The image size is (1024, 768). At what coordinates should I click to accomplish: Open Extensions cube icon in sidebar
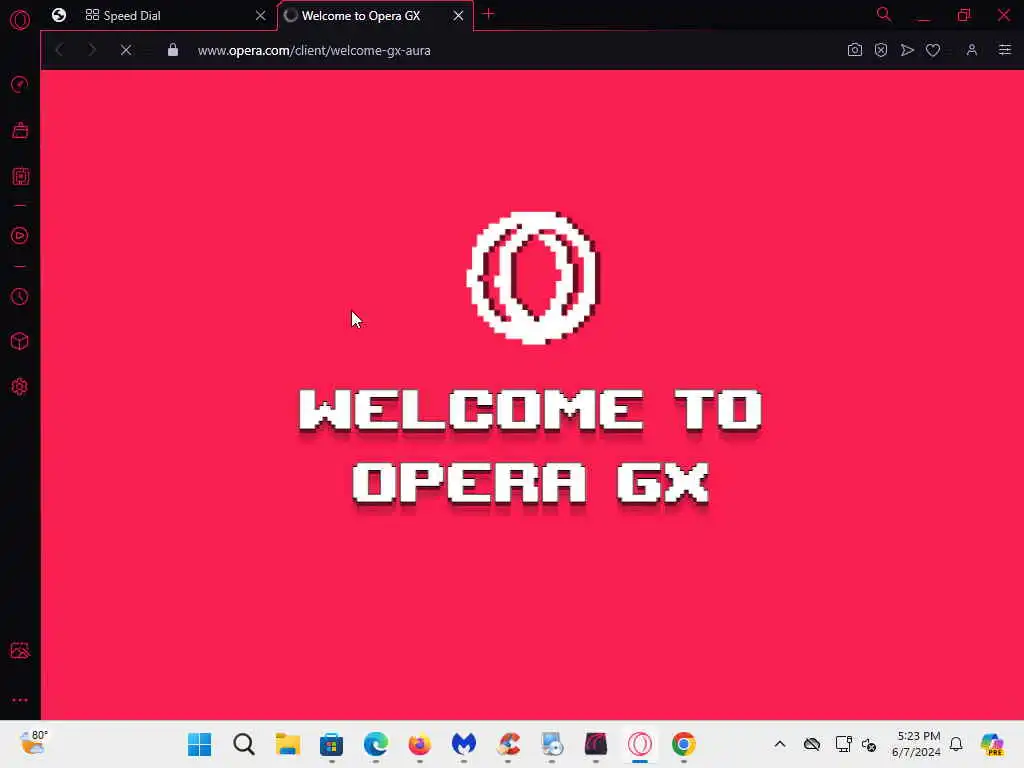pos(20,341)
